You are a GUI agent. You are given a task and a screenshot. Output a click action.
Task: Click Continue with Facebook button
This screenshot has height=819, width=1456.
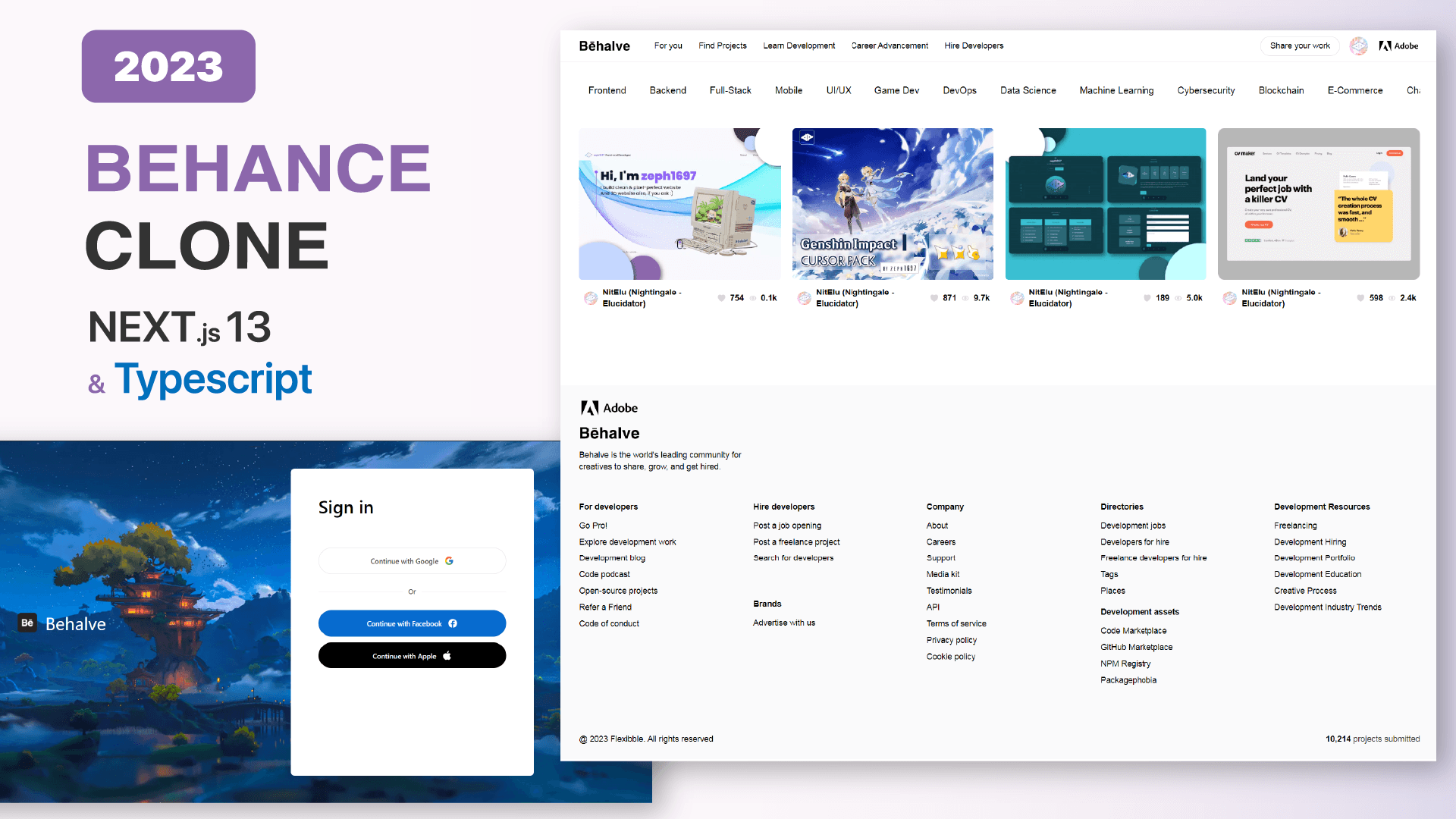[x=412, y=623]
